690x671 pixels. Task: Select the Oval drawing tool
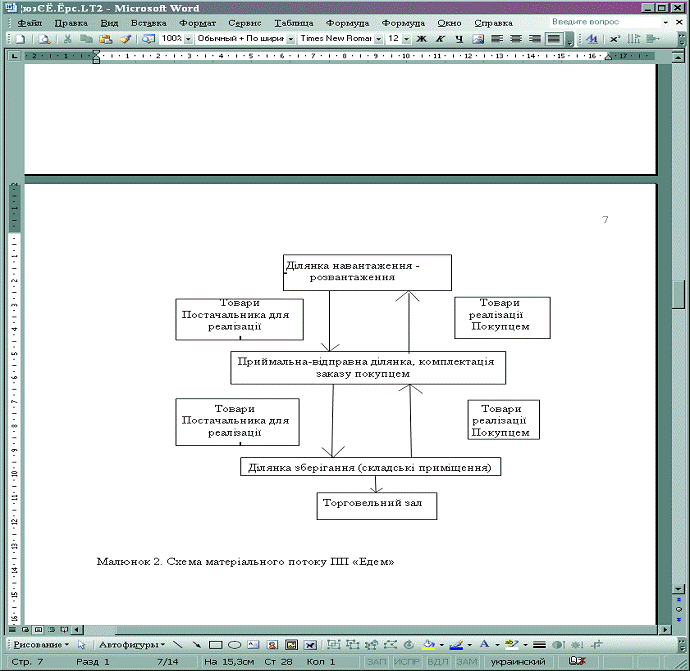[x=235, y=645]
